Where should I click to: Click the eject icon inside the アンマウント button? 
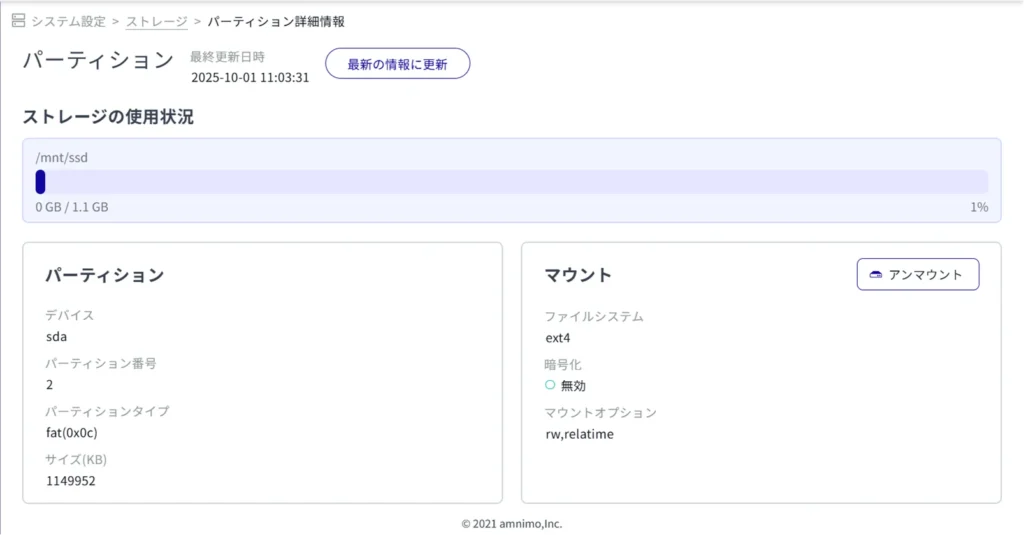tap(876, 275)
